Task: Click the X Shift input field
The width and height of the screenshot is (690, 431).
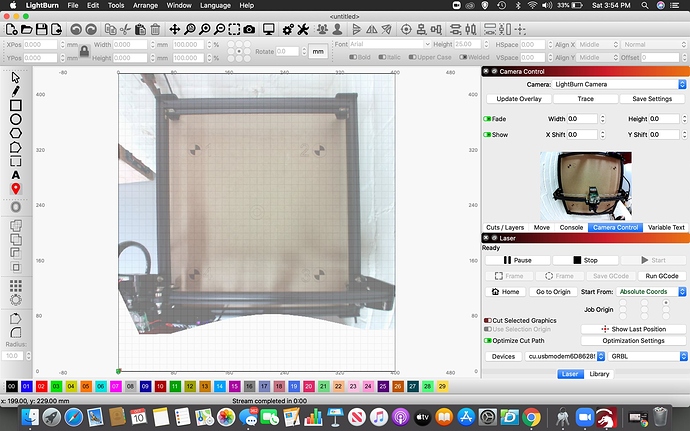Action: click(582, 135)
